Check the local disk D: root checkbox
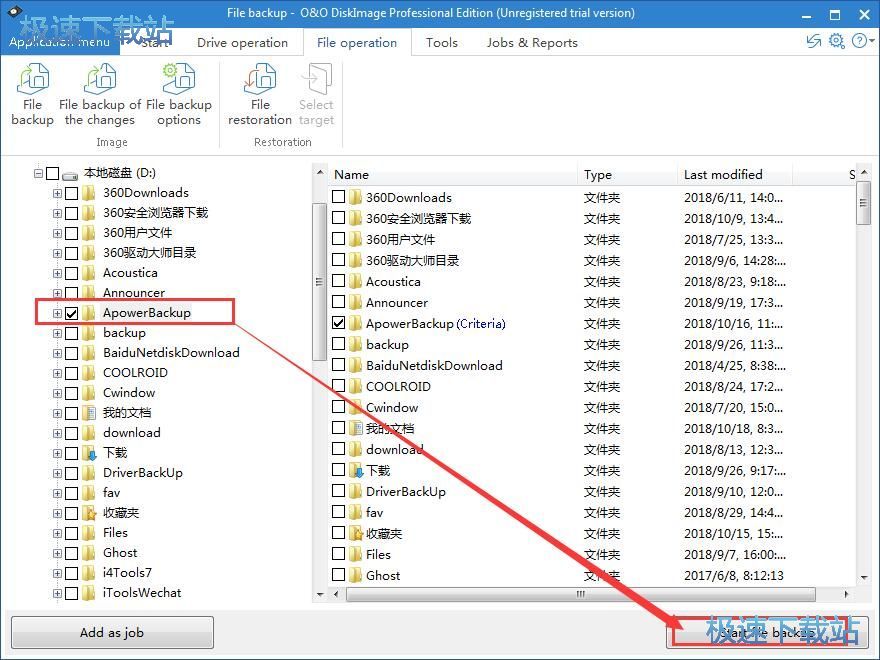880x660 pixels. [x=52, y=173]
